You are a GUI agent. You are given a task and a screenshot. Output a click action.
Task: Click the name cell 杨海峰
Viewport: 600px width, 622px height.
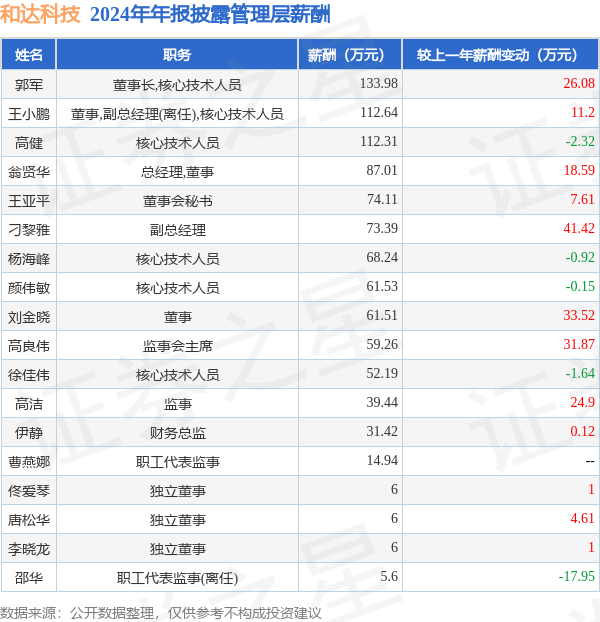29,259
